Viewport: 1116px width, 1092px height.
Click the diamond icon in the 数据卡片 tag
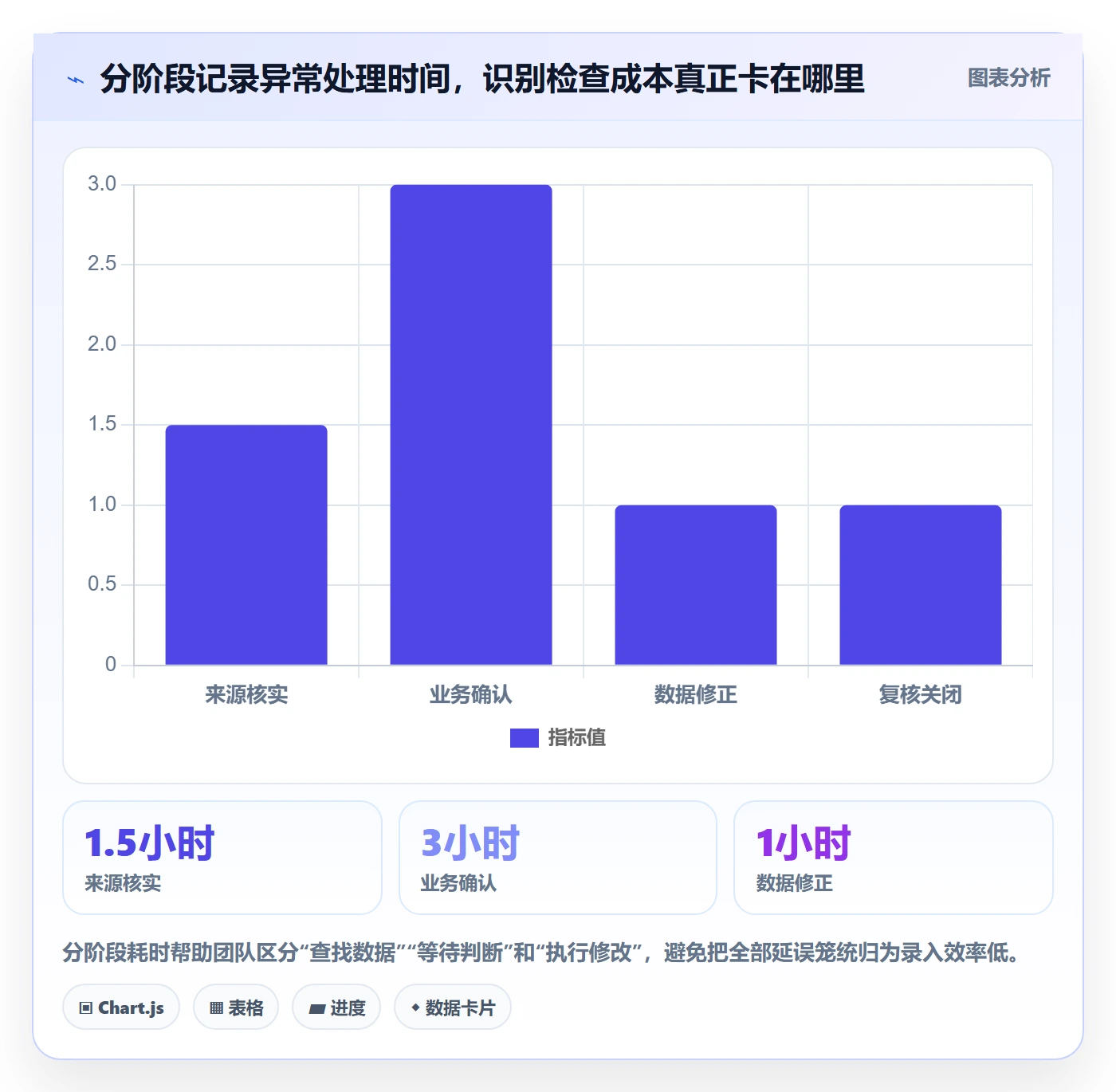click(x=415, y=1008)
